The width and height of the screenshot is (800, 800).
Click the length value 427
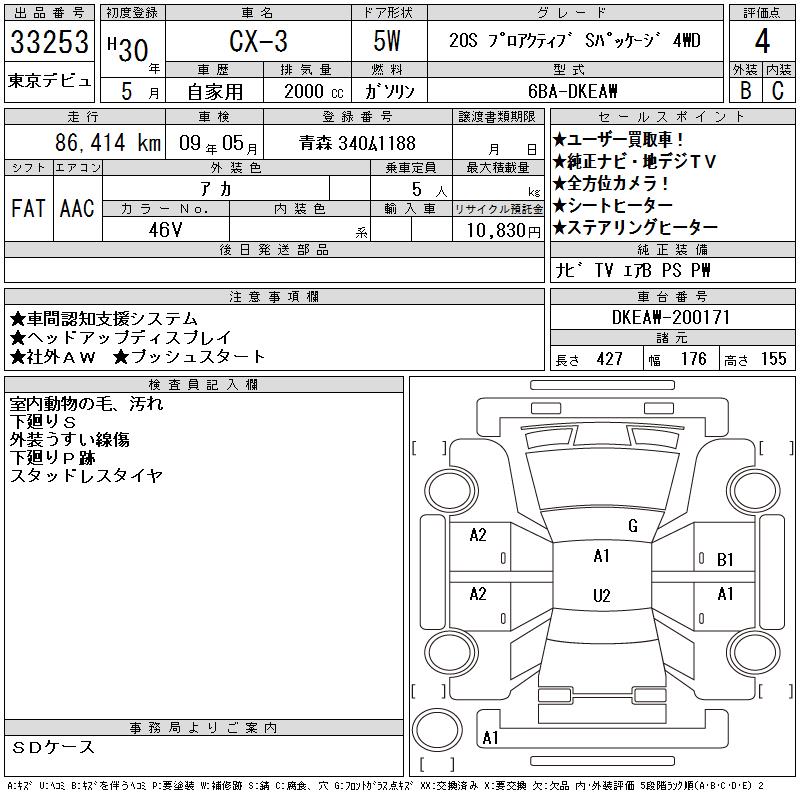point(609,359)
